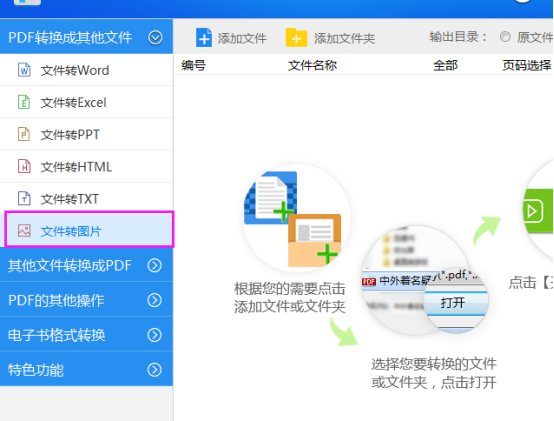The width and height of the screenshot is (554, 421).
Task: Click the 添加文件夹 button label
Action: 344,38
